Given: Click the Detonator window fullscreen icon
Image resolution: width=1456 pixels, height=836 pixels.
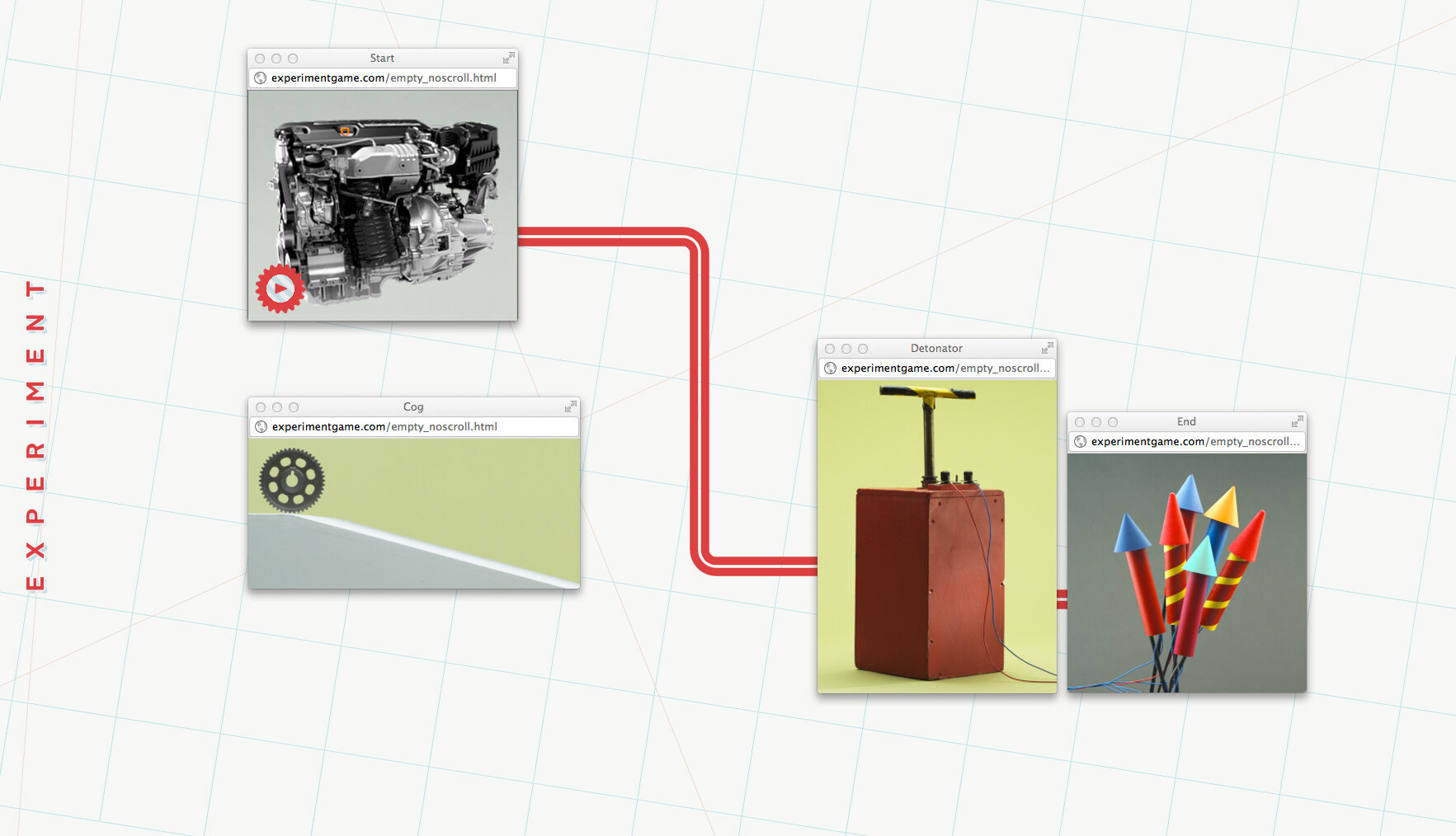Looking at the screenshot, I should click(1047, 348).
